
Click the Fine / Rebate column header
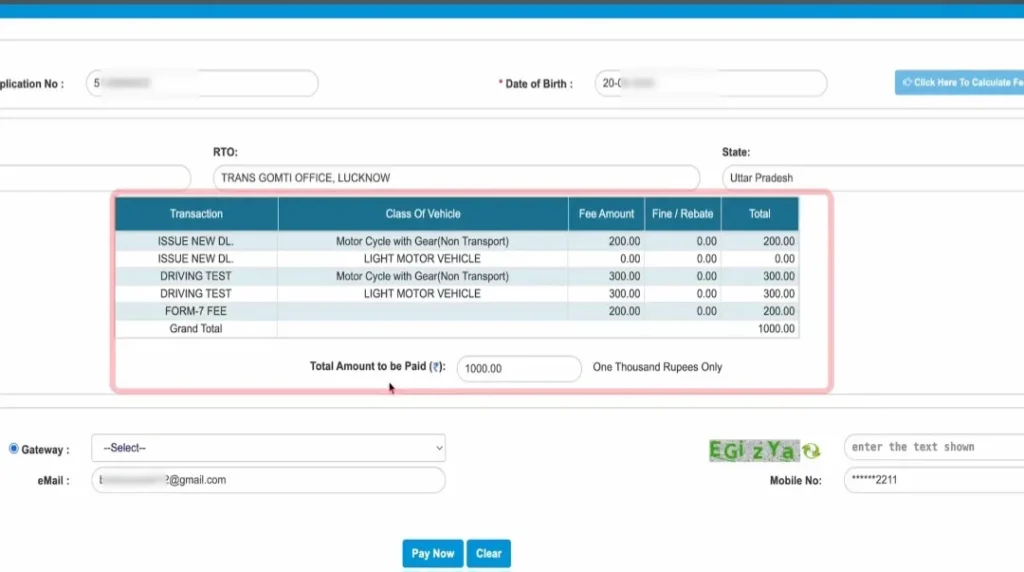pos(682,214)
